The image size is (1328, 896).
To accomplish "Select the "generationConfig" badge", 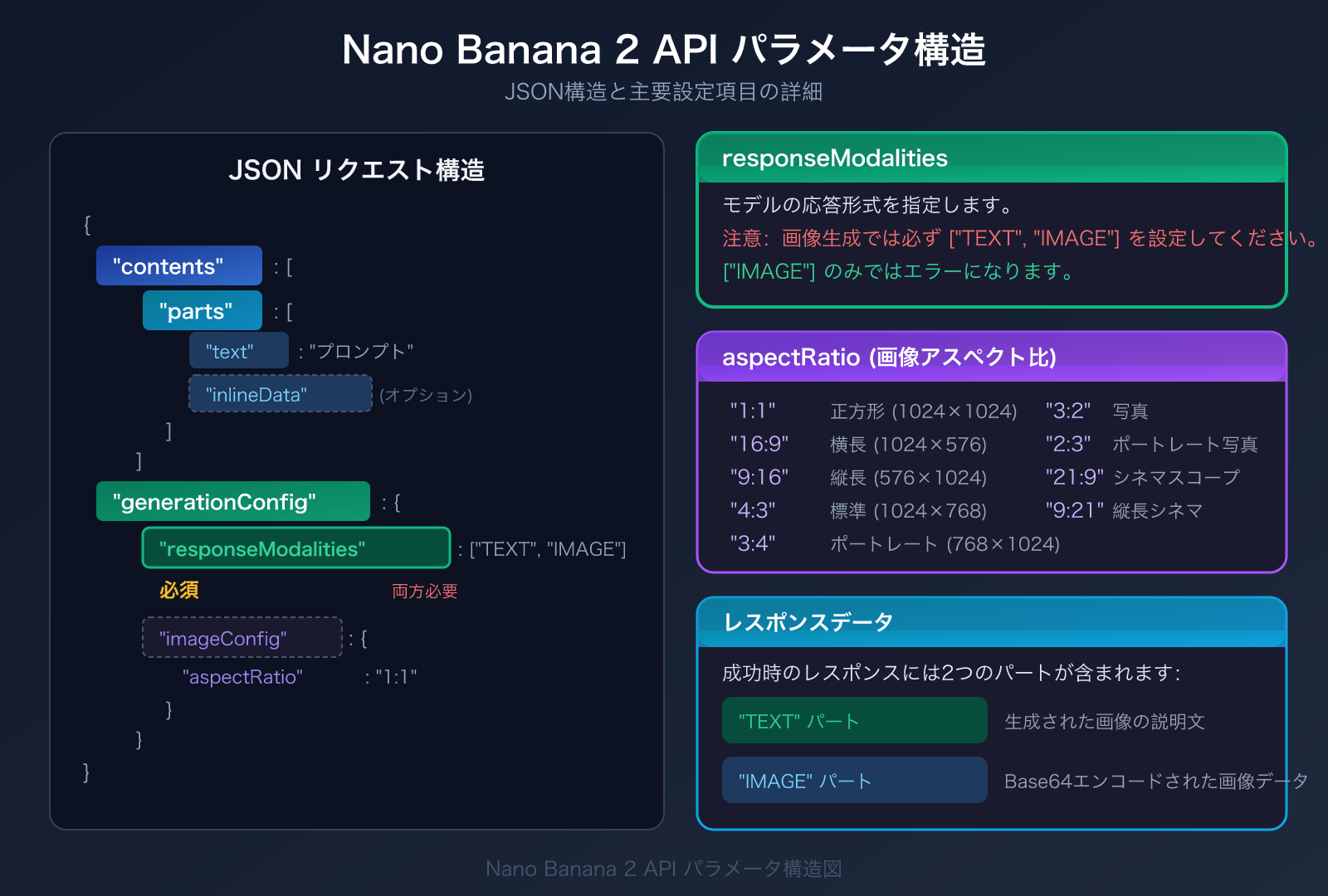I will 232,501.
